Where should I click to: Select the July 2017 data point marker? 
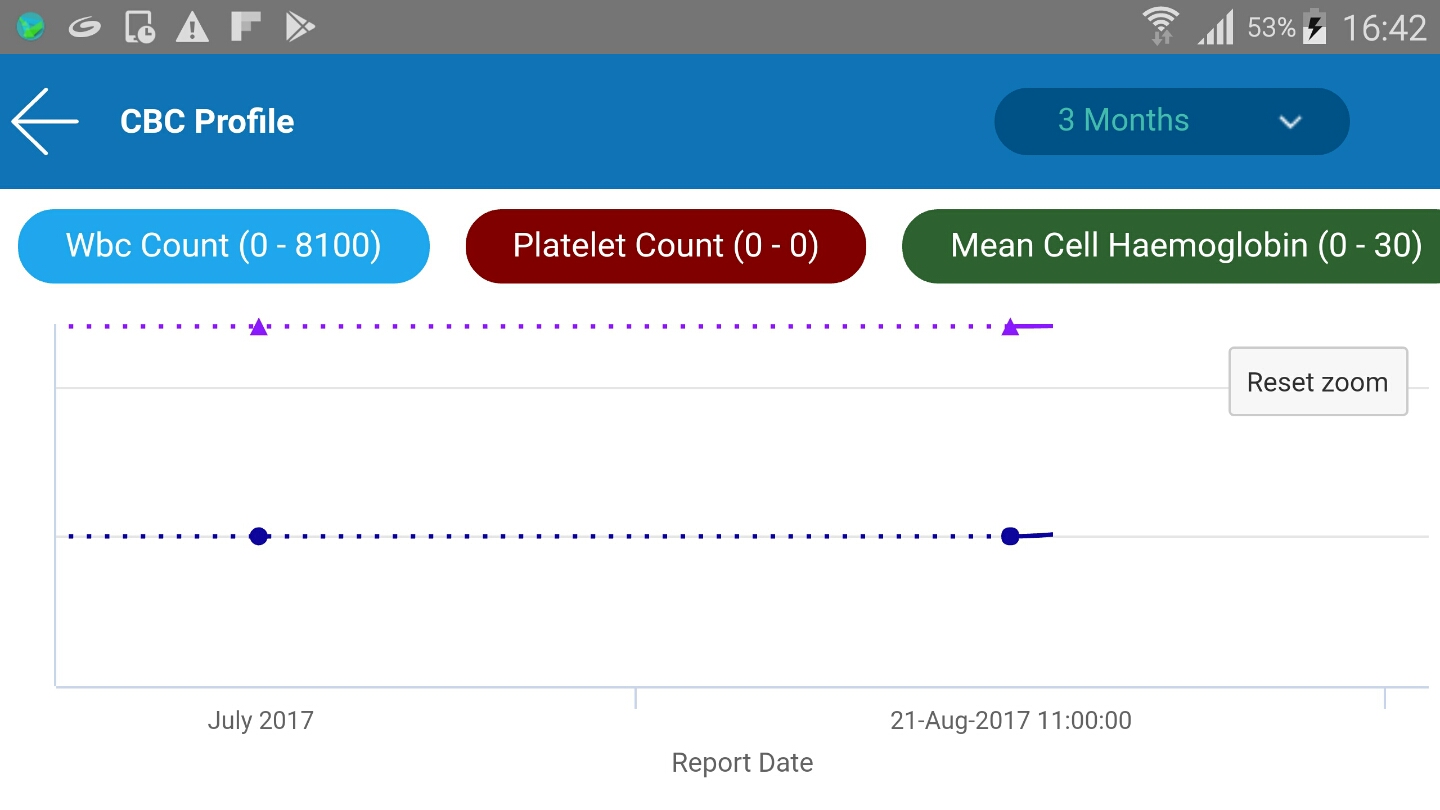(x=258, y=536)
